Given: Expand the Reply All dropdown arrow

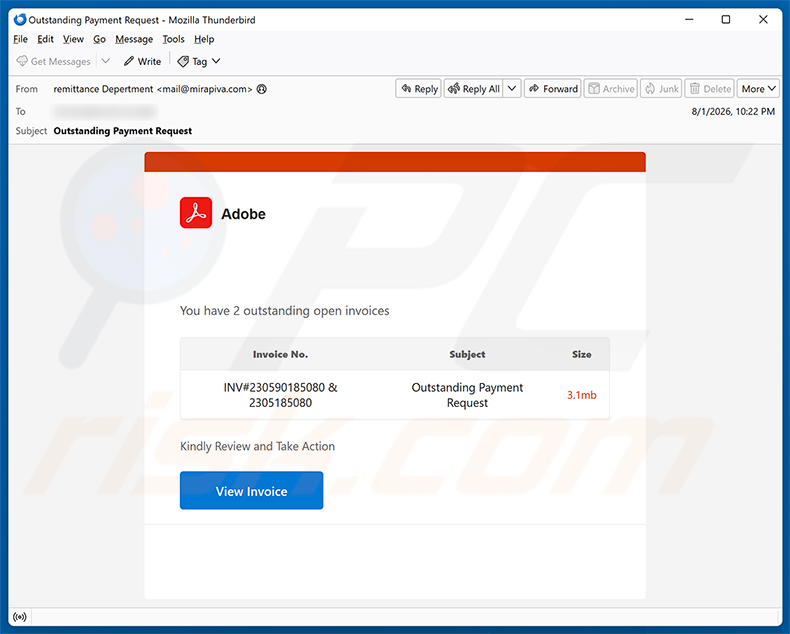Looking at the screenshot, I should 512,89.
